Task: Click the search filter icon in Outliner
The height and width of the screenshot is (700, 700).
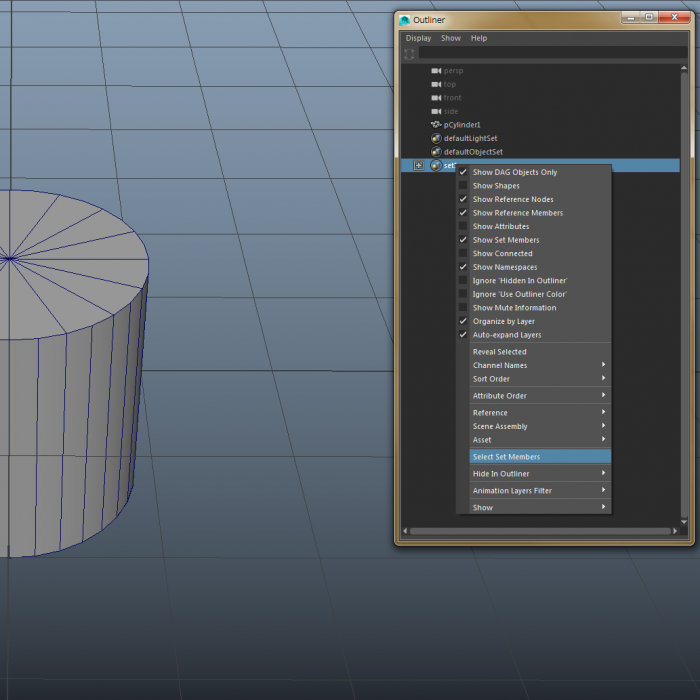Action: pos(409,54)
